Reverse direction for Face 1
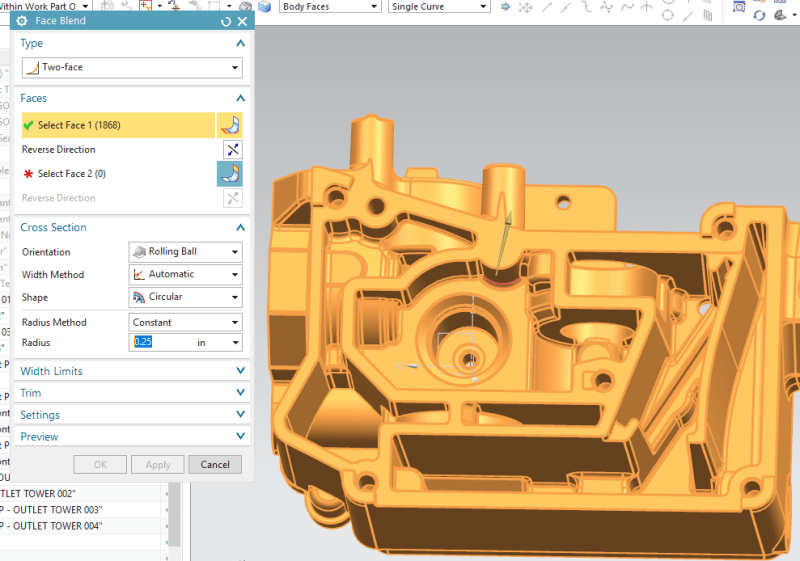The image size is (800, 561). pyautogui.click(x=233, y=149)
